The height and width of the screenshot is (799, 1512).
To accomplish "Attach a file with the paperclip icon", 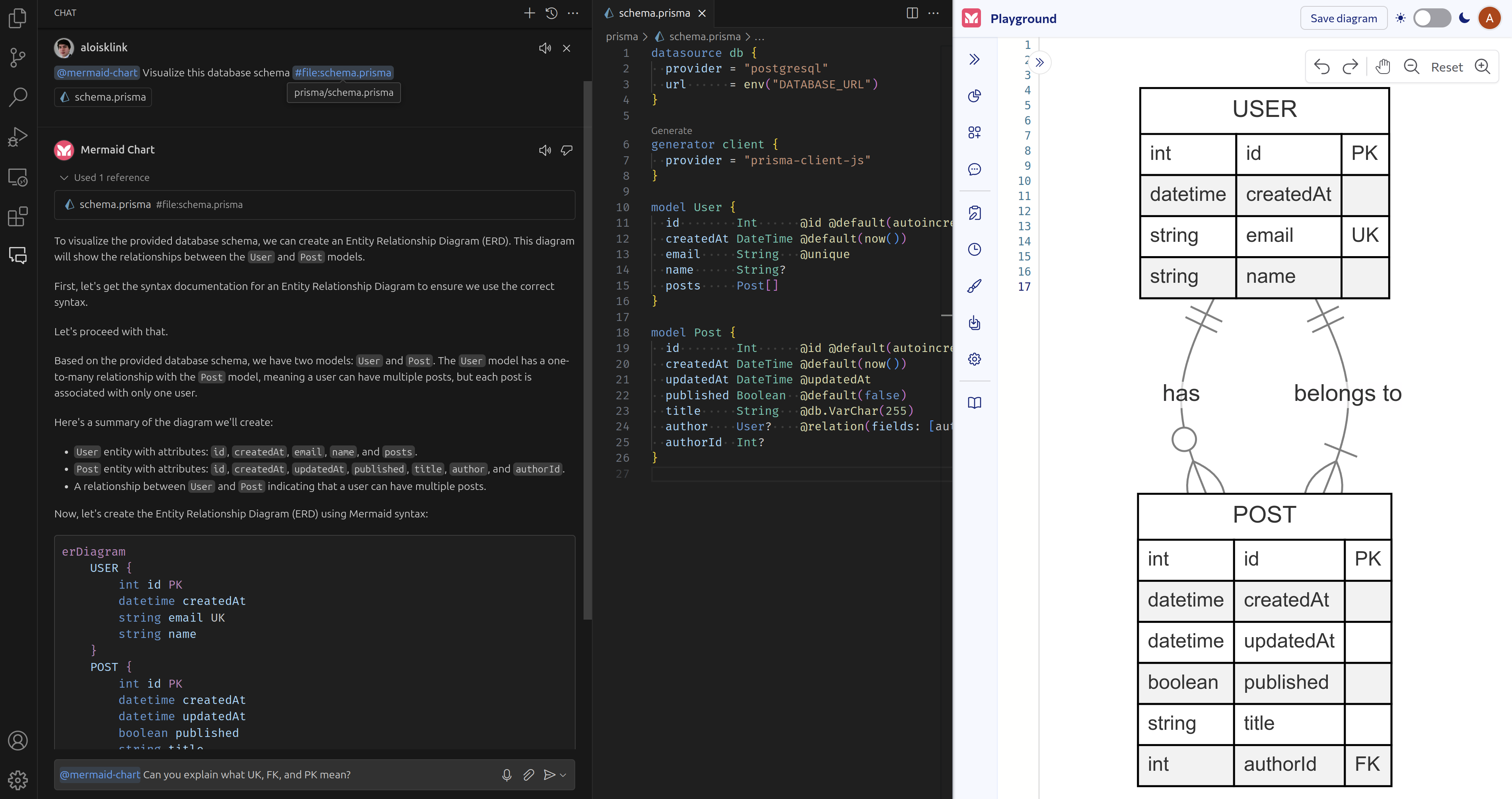I will (528, 775).
